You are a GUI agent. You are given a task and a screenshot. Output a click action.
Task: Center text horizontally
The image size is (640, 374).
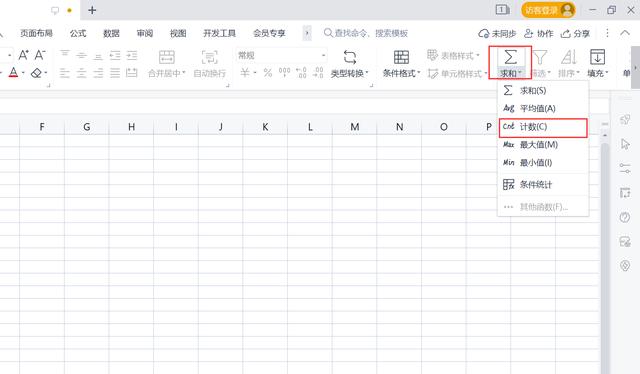pyautogui.click(x=81, y=73)
